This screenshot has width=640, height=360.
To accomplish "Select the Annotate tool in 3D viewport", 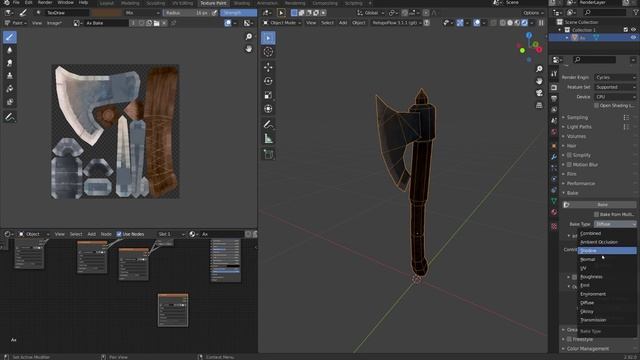I will click(268, 124).
